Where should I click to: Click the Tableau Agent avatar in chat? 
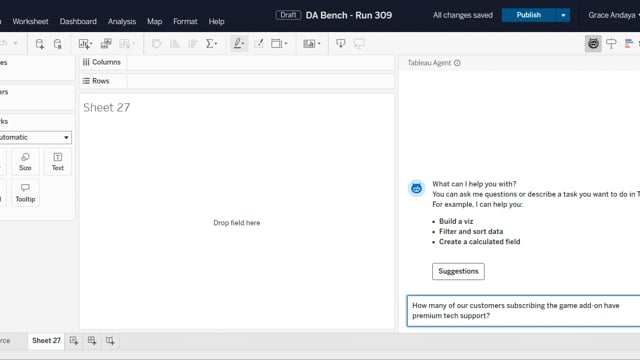(416, 188)
